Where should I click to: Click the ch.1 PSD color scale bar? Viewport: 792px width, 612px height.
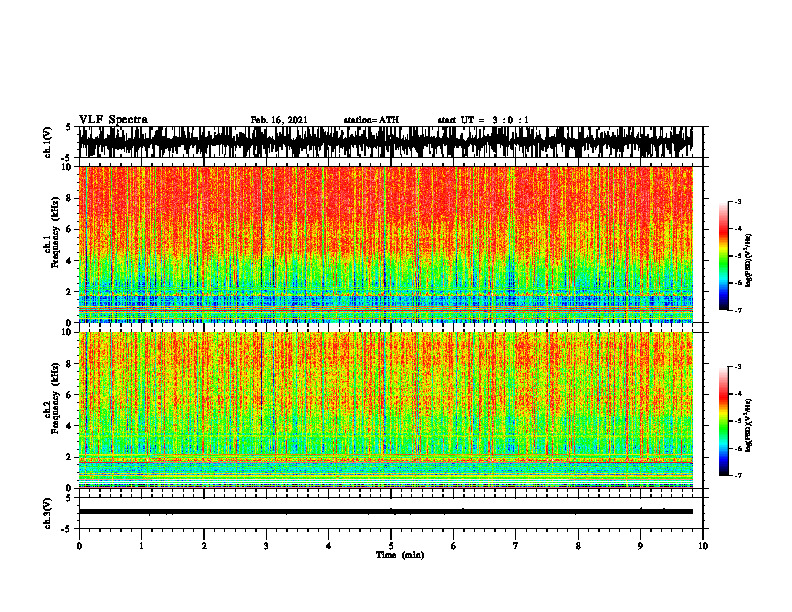click(x=723, y=256)
